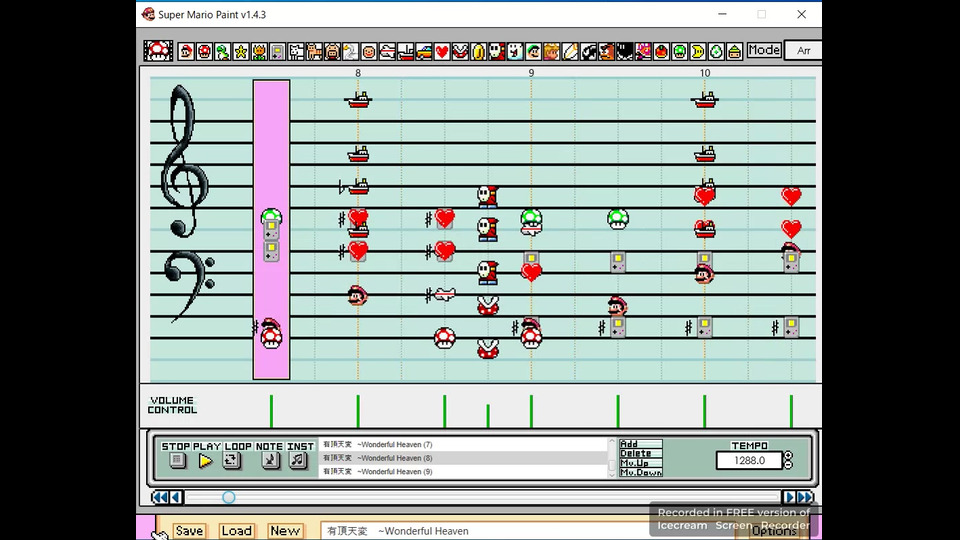Select Wonderful Heaven (8) in list
Image resolution: width=960 pixels, height=540 pixels.
[x=463, y=458]
